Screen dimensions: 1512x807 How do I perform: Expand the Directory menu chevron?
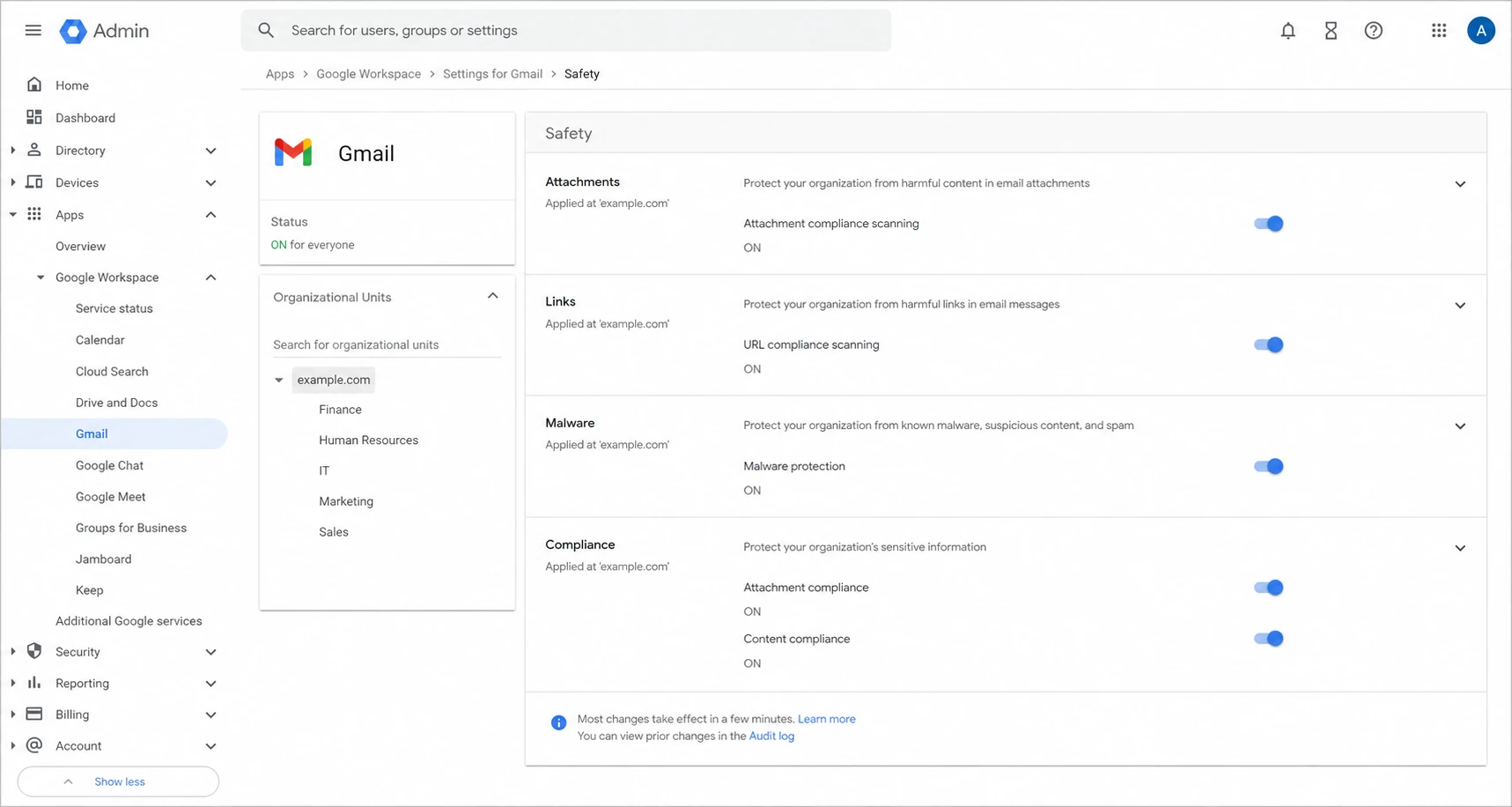[x=210, y=151]
